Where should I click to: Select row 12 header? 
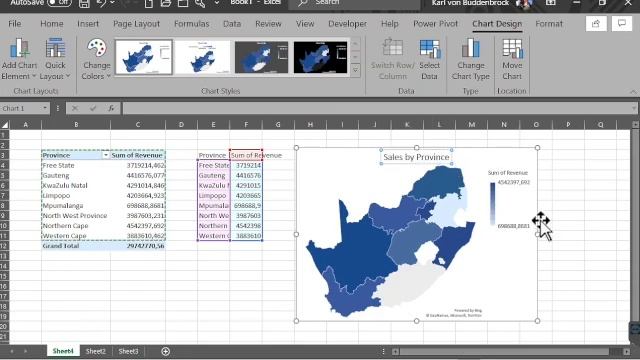[x=4, y=246]
